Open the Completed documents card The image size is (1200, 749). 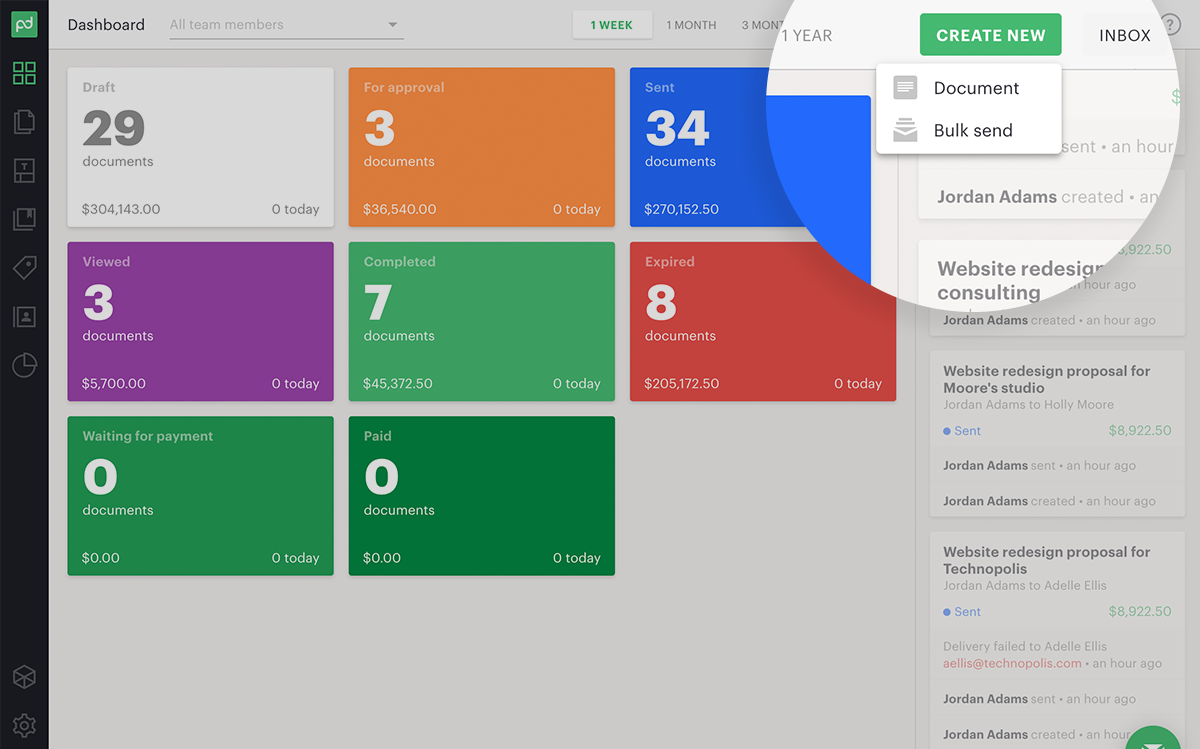482,321
